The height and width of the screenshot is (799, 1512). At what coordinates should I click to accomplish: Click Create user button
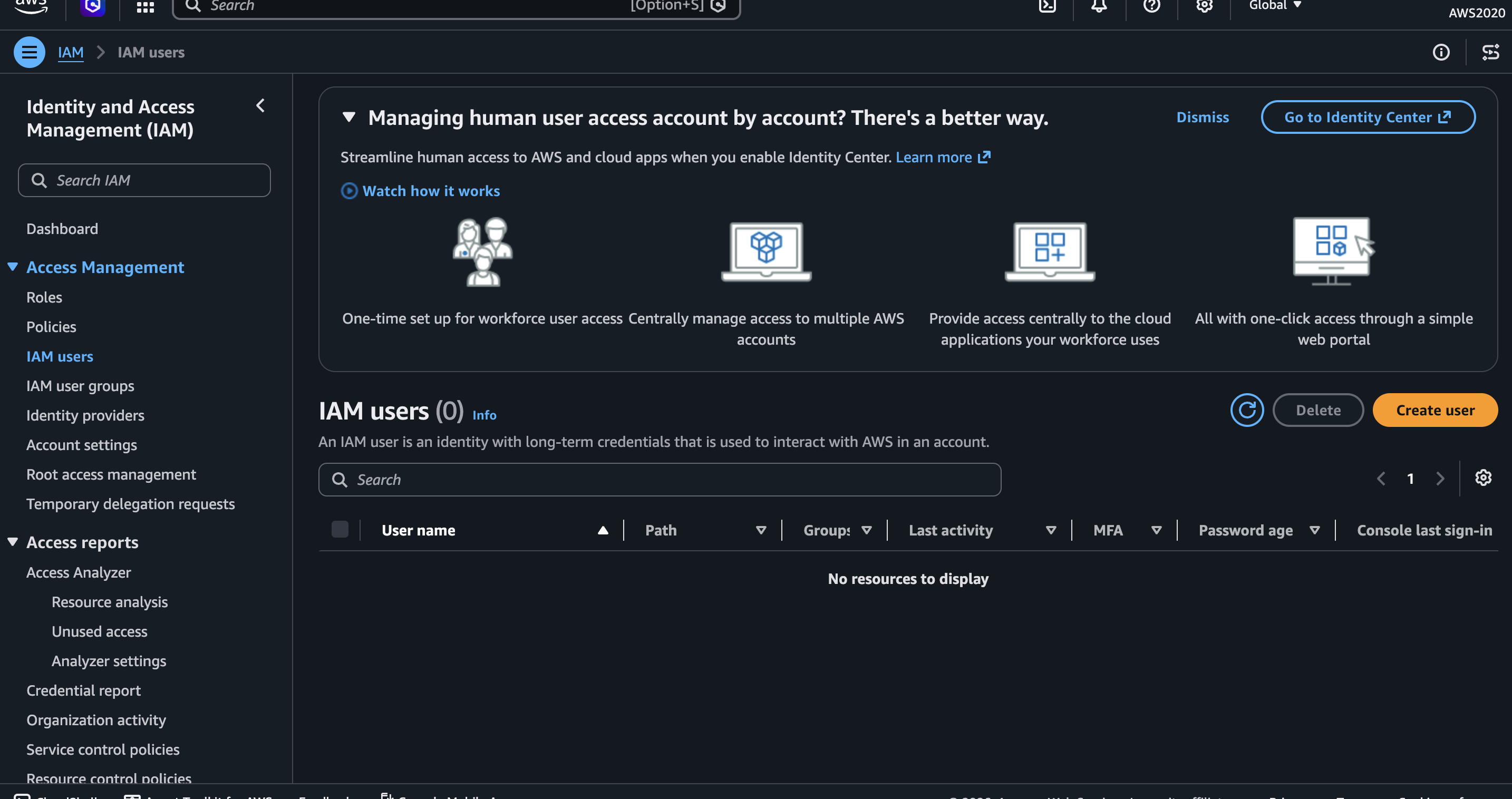[1435, 410]
